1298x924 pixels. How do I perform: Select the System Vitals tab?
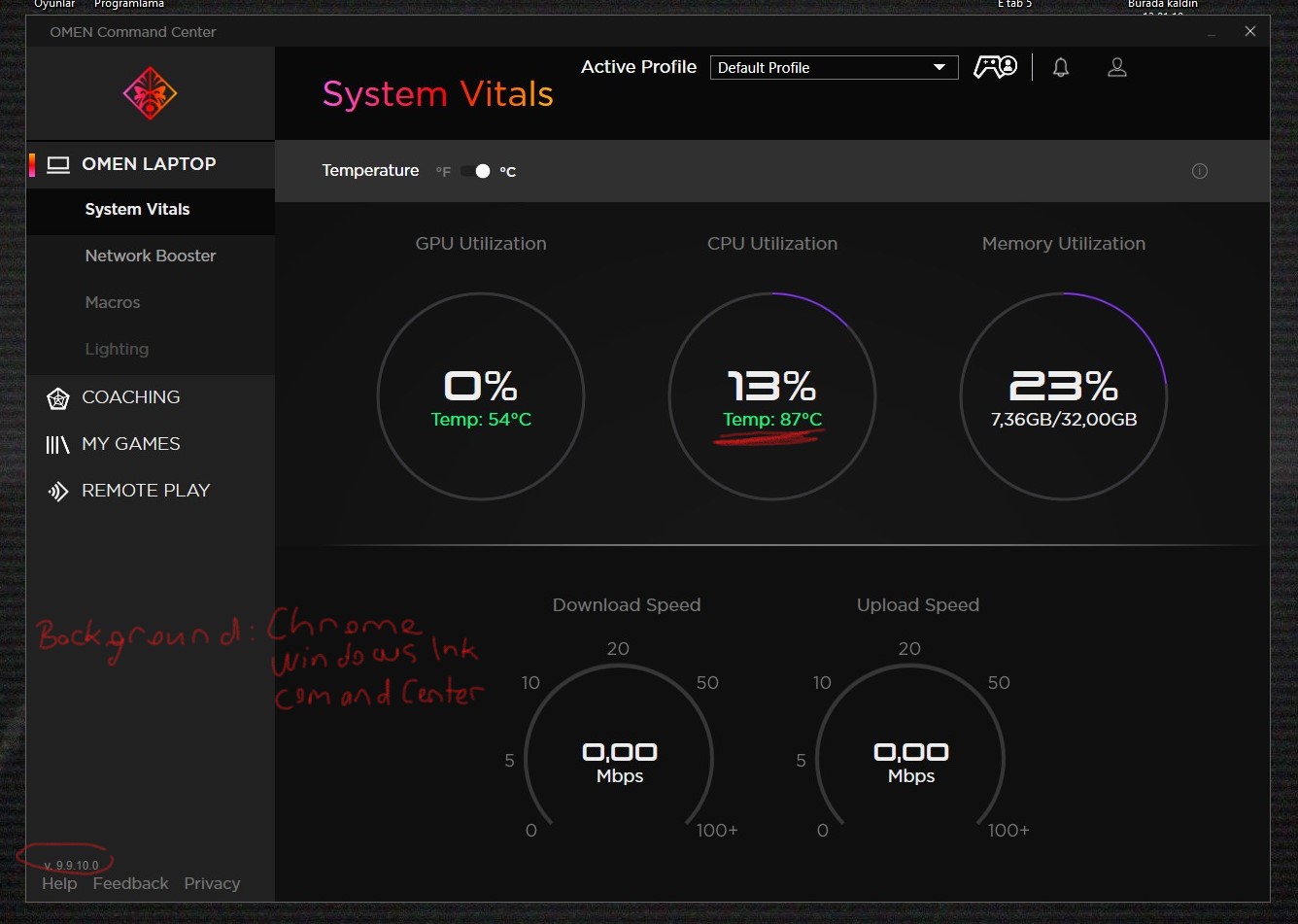[137, 209]
